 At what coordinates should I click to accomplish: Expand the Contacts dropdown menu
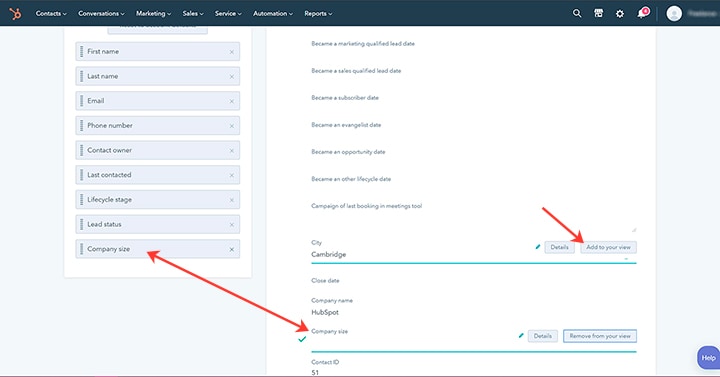coord(51,14)
